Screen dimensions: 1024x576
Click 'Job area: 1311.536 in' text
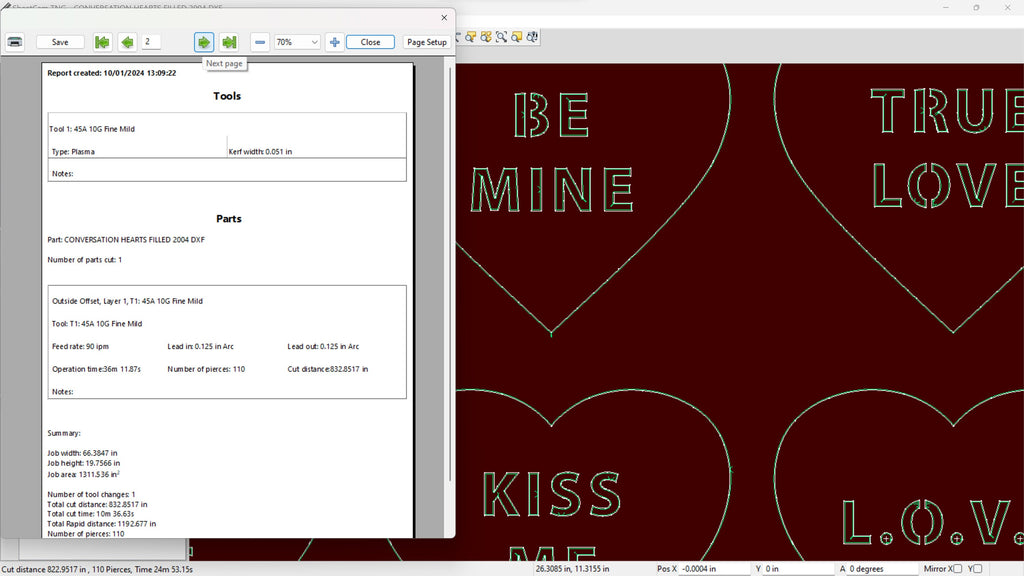tap(83, 474)
